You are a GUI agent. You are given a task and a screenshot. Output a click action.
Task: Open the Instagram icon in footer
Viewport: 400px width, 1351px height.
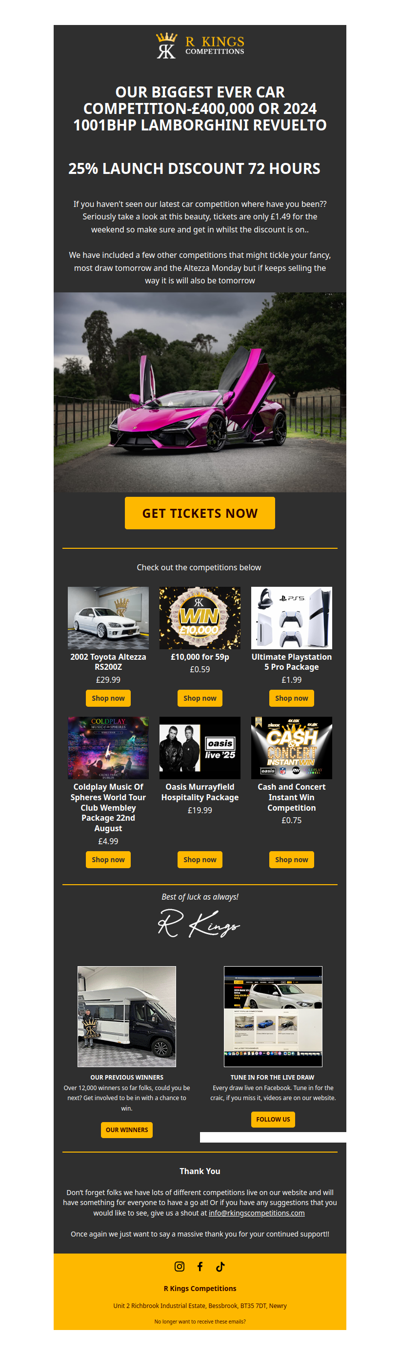[x=180, y=1267]
